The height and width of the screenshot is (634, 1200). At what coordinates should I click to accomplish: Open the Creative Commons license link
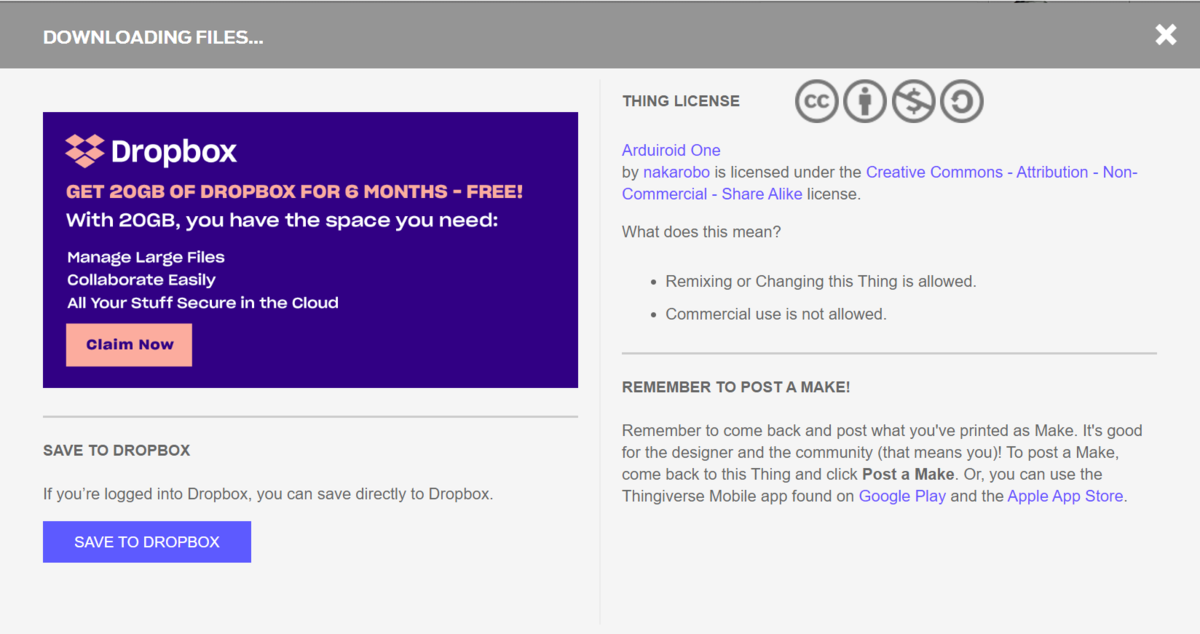click(880, 183)
